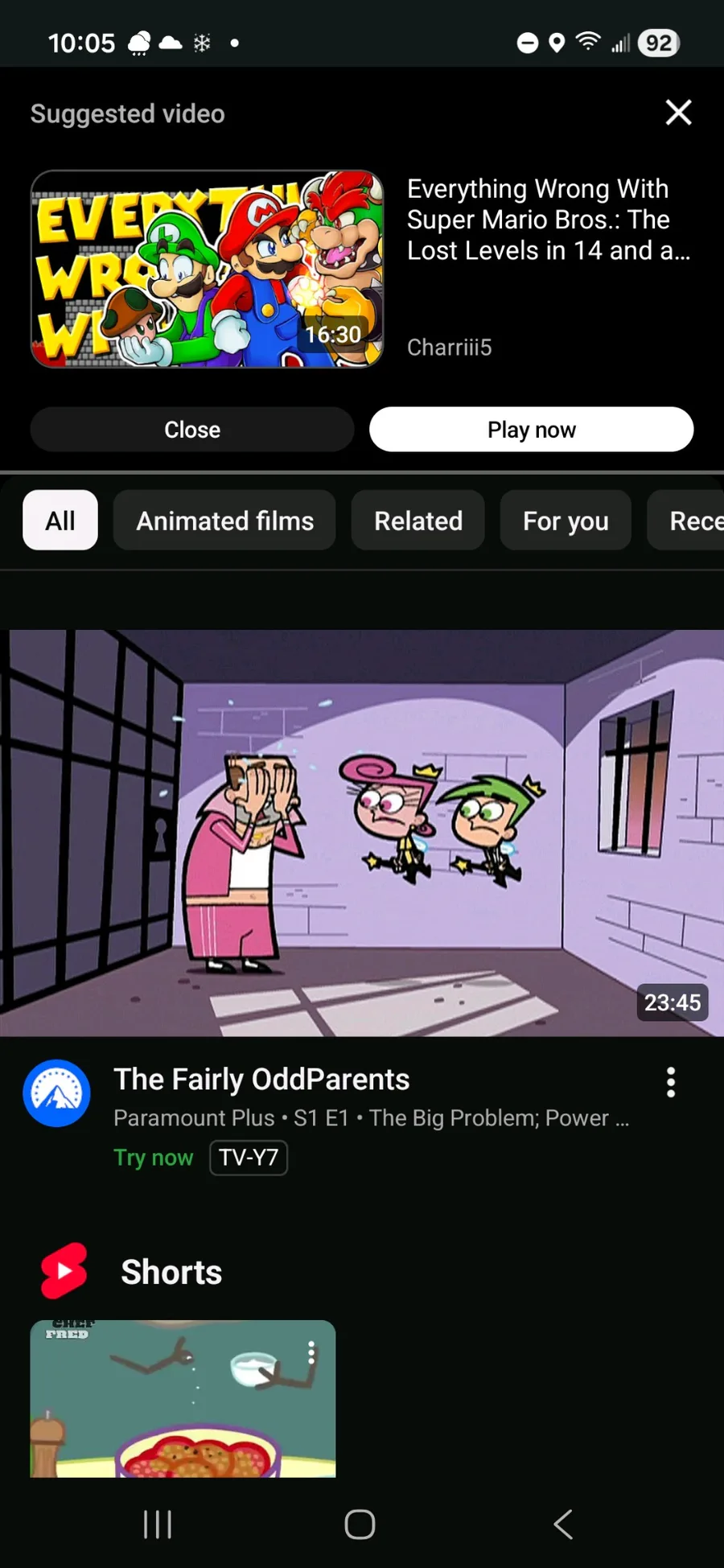Open the battery indicator showing 92
The height and width of the screenshot is (1568, 724).
click(658, 43)
